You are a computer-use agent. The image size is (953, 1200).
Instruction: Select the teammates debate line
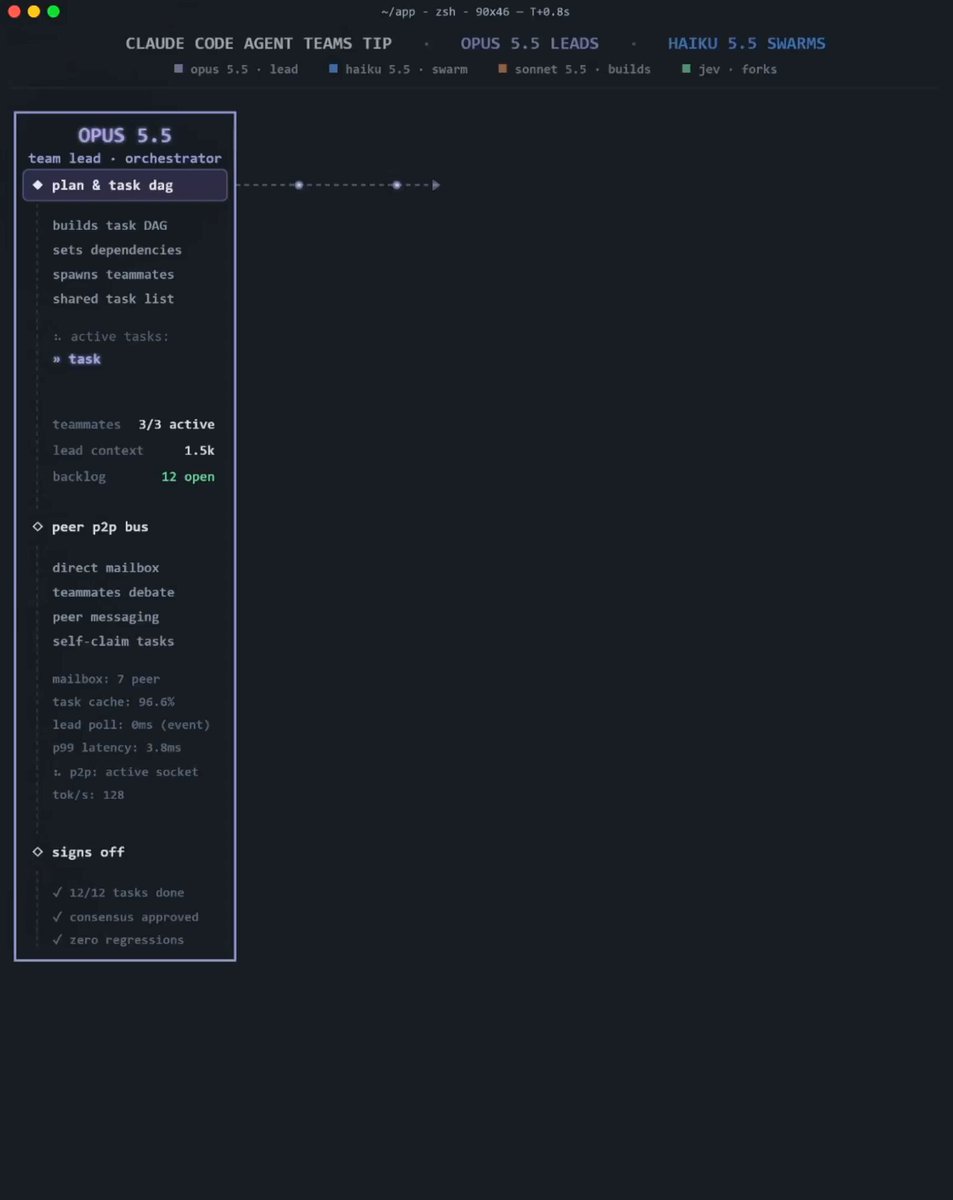113,592
